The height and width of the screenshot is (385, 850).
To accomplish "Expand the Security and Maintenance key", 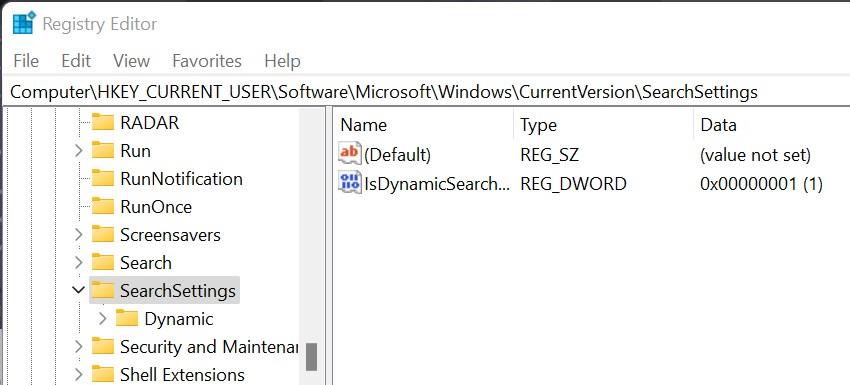I will point(79,346).
